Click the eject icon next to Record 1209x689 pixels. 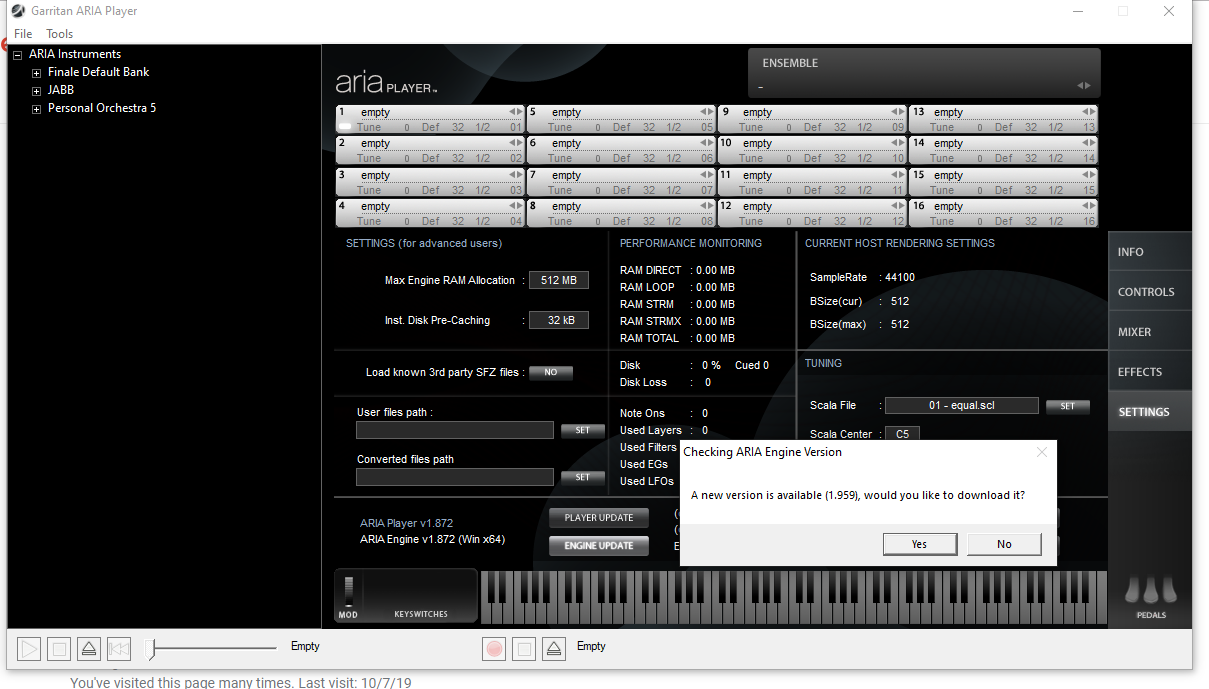[555, 649]
